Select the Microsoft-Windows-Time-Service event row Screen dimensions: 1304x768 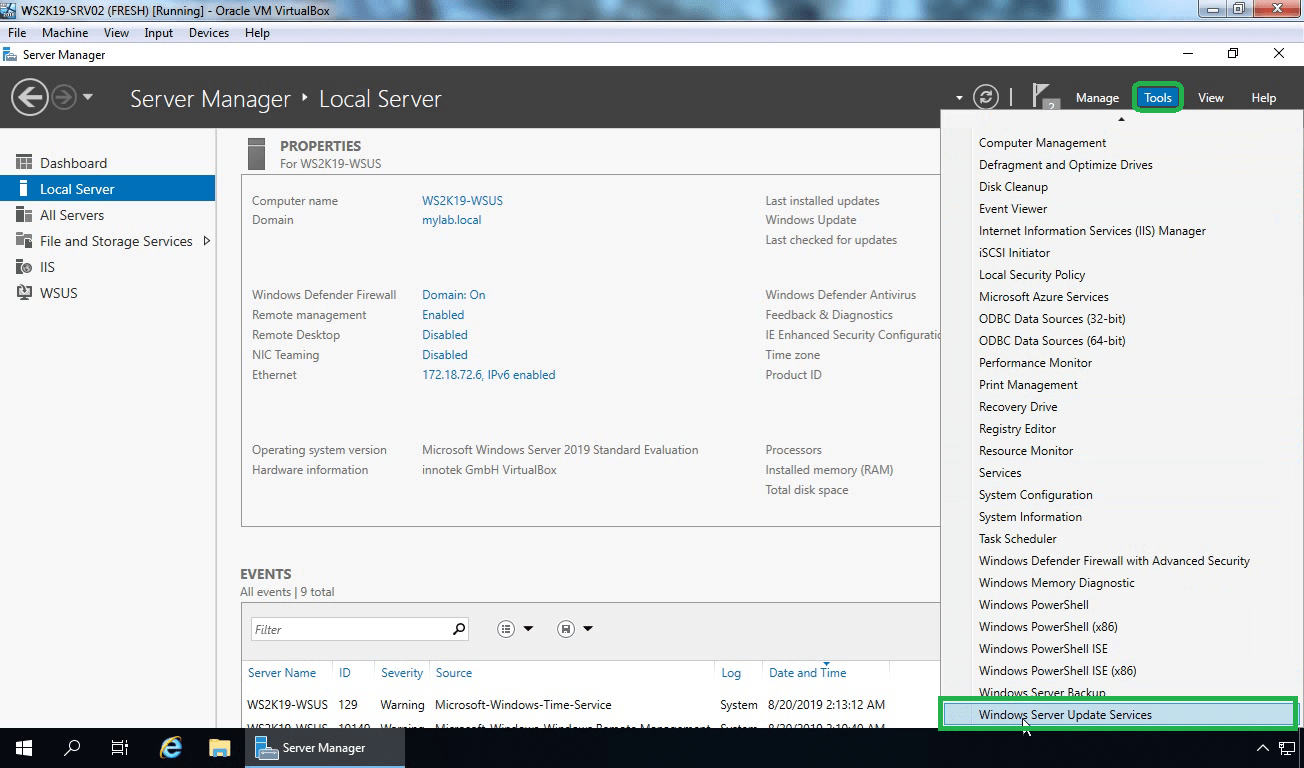point(590,705)
